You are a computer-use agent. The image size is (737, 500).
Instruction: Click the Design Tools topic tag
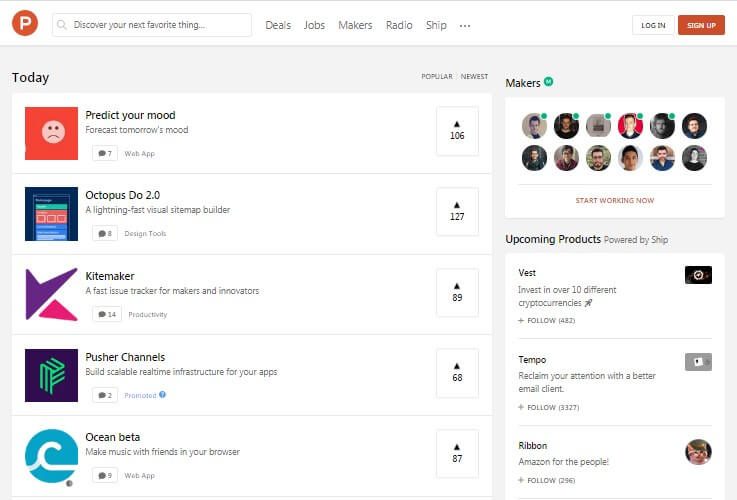pyautogui.click(x=145, y=234)
